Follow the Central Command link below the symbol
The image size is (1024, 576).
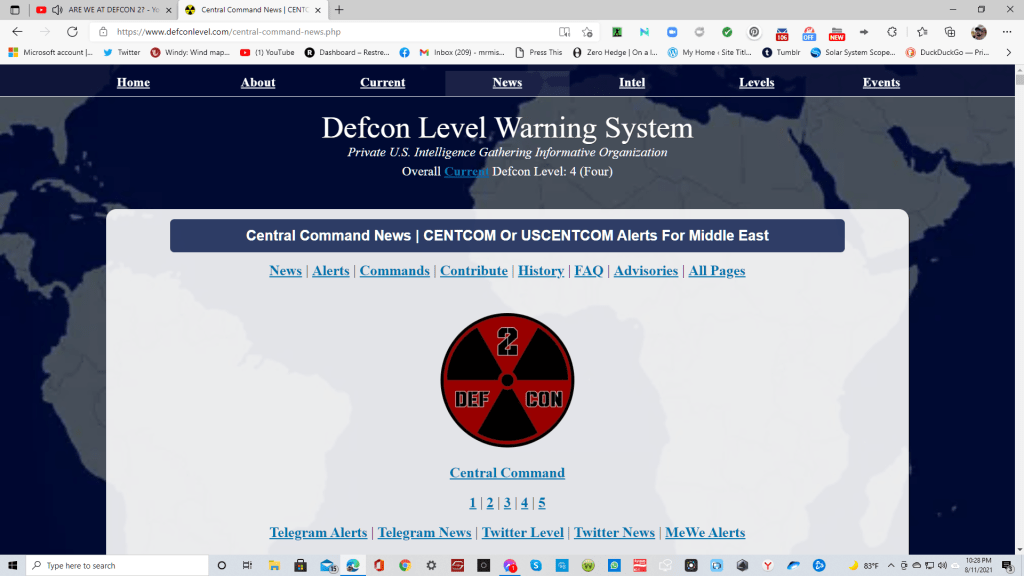click(507, 473)
